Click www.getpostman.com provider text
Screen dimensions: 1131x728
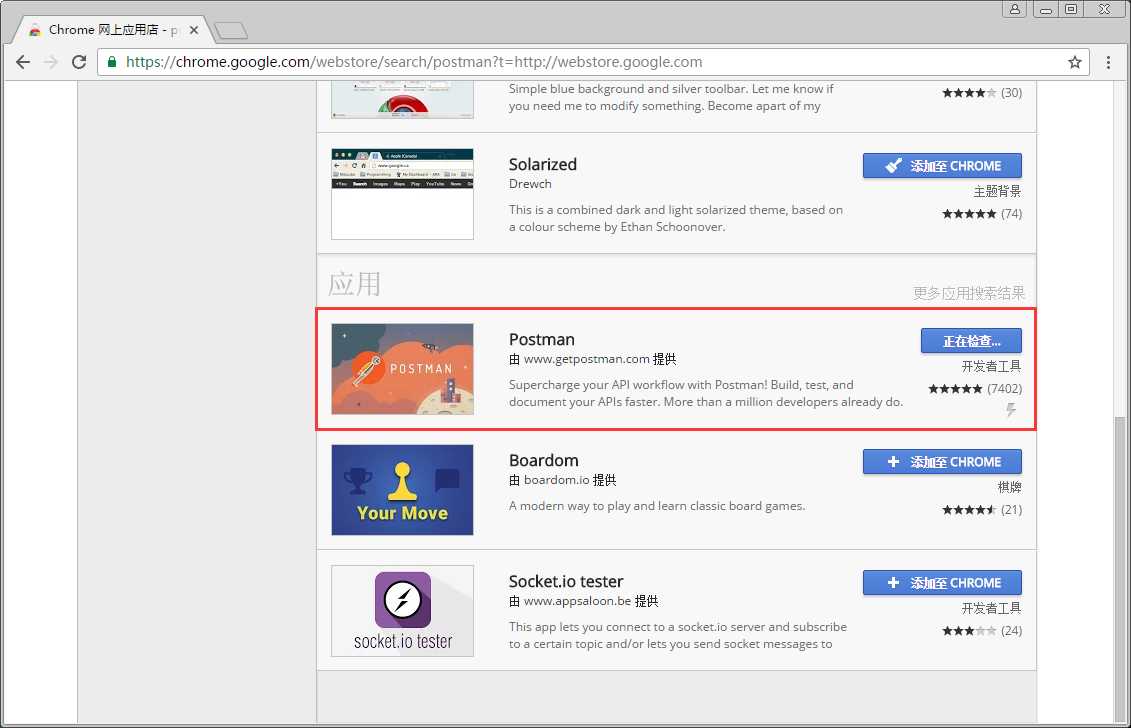[586, 359]
